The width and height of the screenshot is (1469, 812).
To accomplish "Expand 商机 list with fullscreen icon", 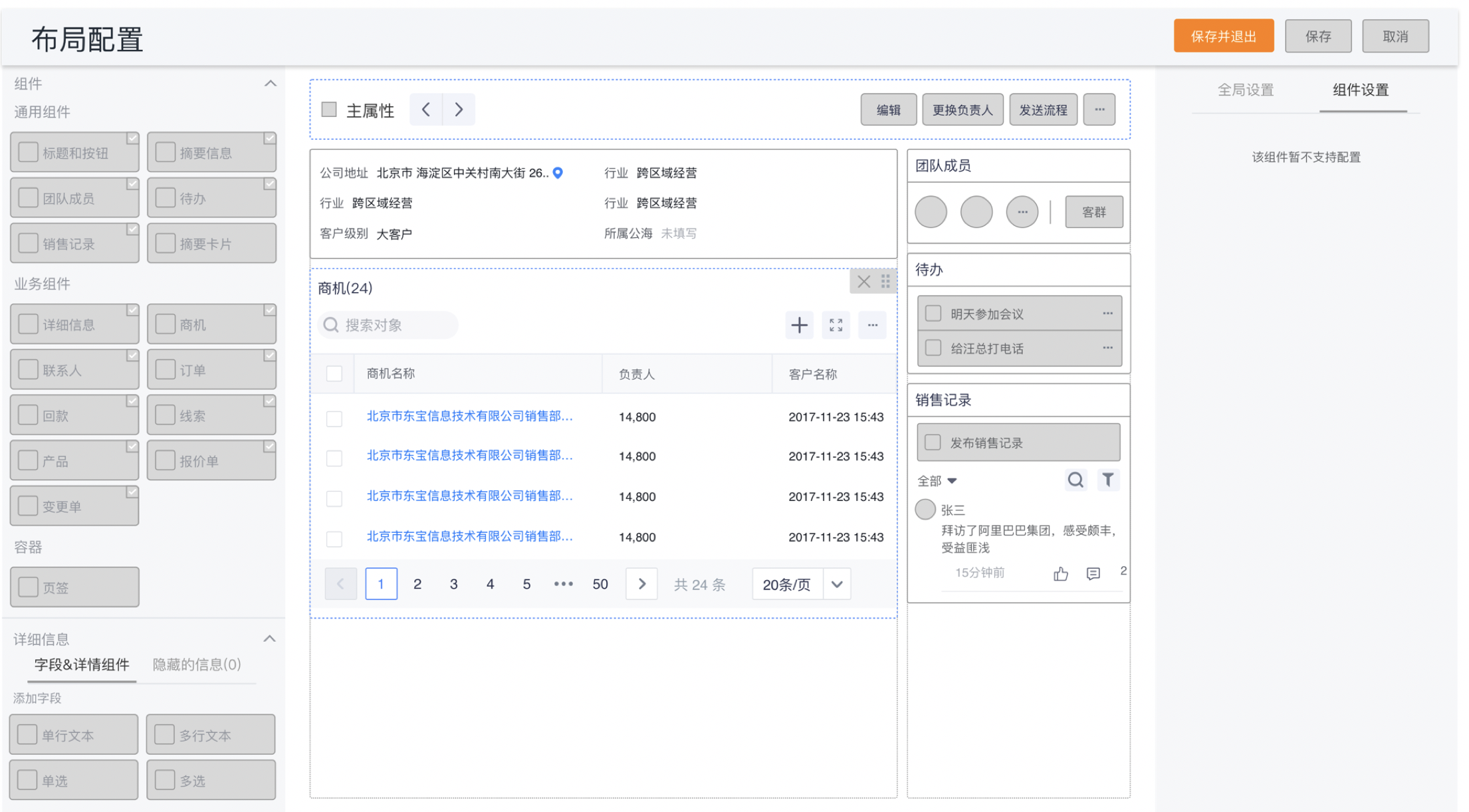I will click(x=836, y=325).
